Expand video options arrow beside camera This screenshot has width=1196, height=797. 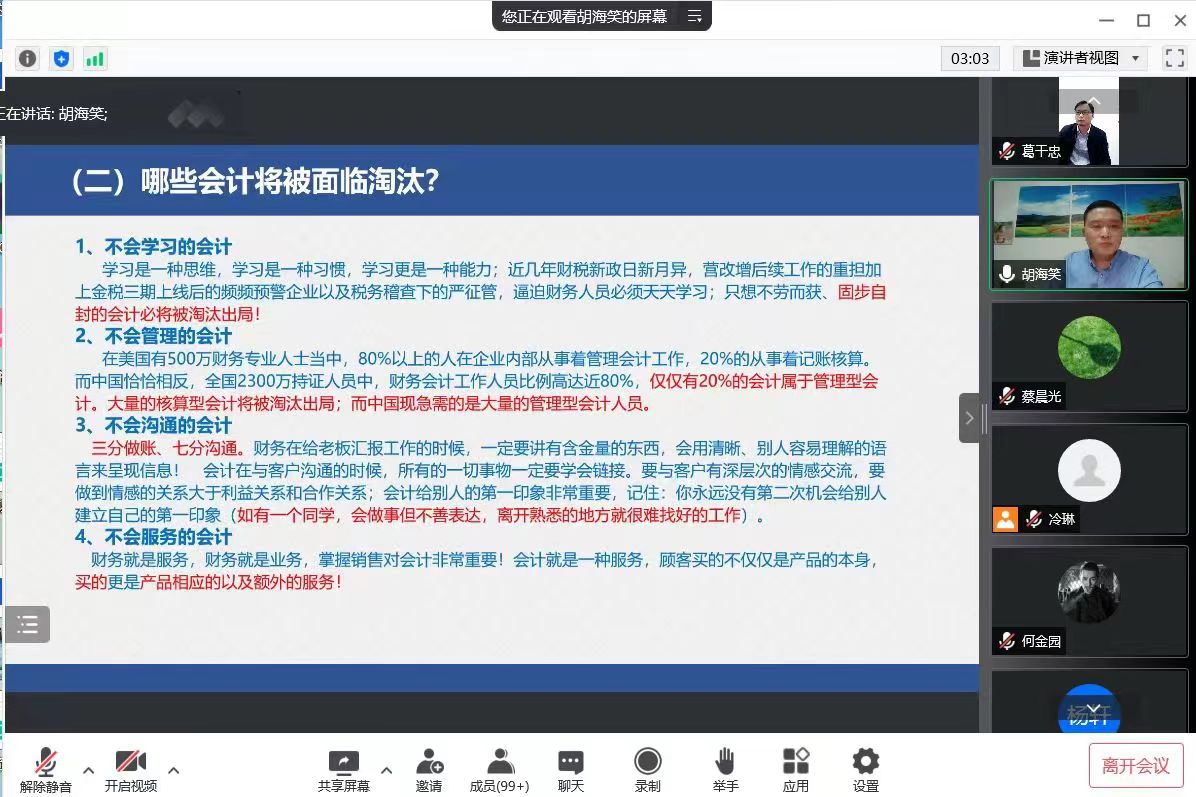tap(174, 770)
